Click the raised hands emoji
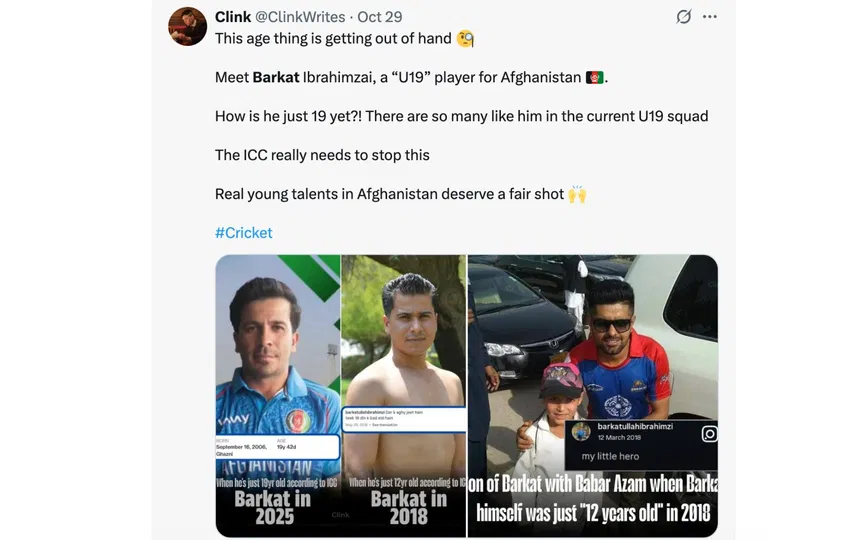This screenshot has height=540, width=864. pos(577,194)
